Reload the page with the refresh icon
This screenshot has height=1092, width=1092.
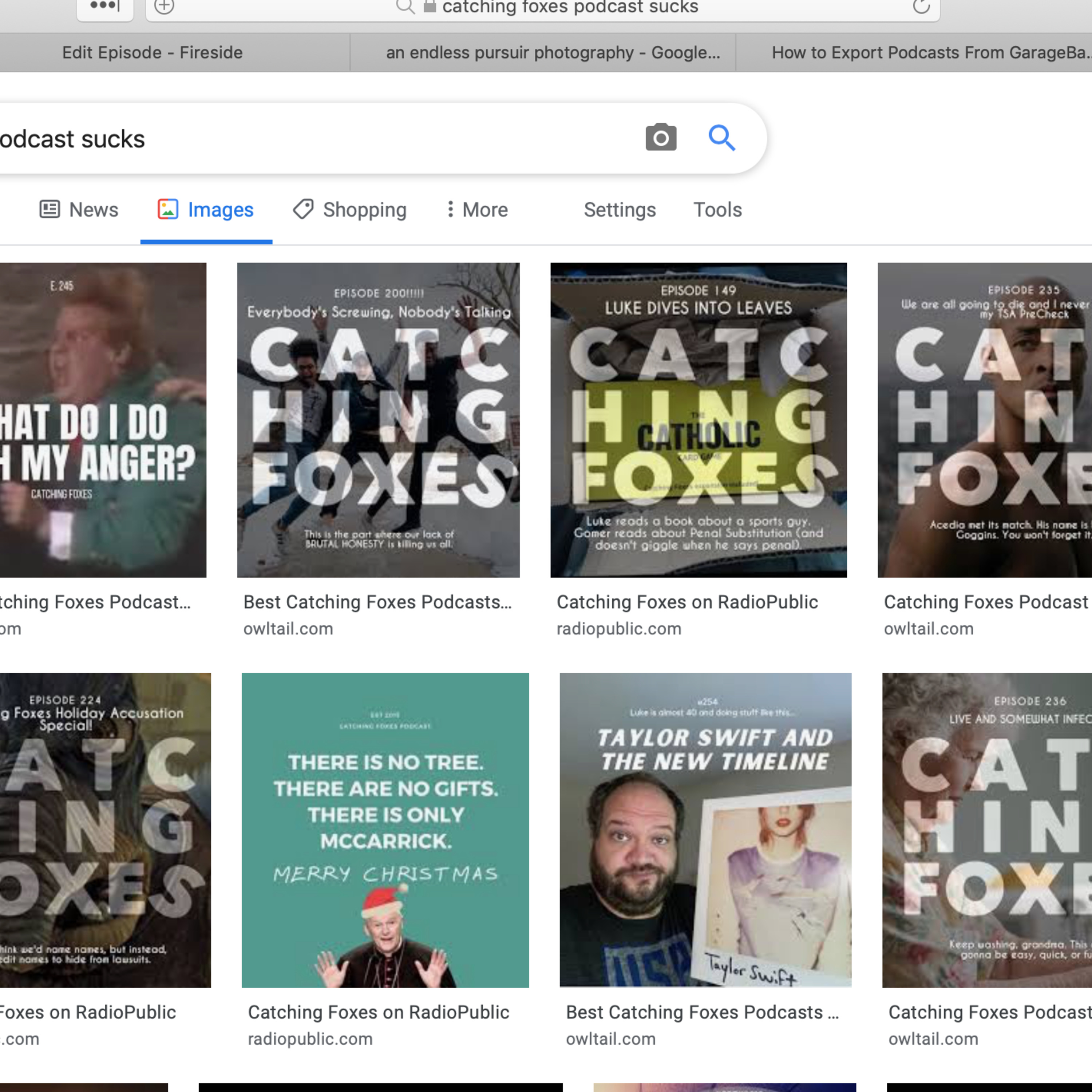[921, 6]
